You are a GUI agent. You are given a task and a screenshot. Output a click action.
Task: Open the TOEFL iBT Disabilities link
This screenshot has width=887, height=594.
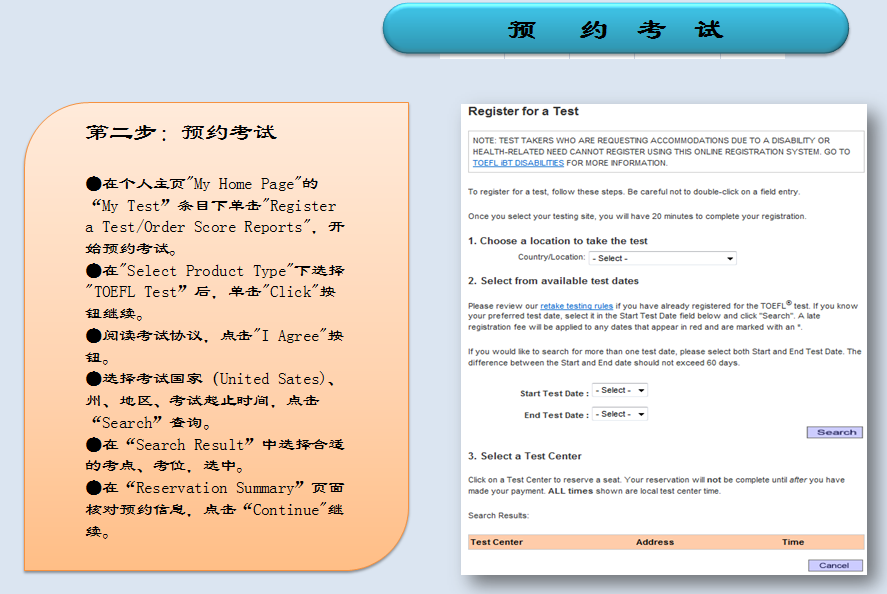coord(518,163)
